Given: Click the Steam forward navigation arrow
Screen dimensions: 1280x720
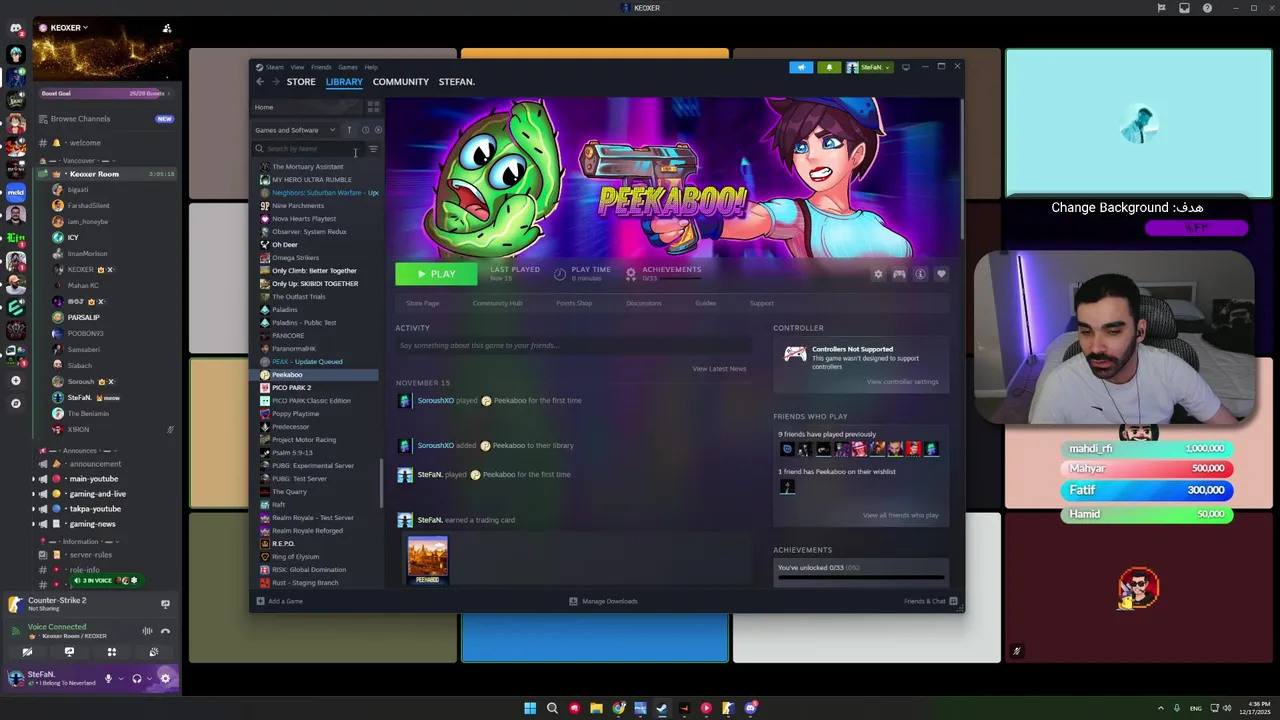Looking at the screenshot, I should pyautogui.click(x=275, y=82).
